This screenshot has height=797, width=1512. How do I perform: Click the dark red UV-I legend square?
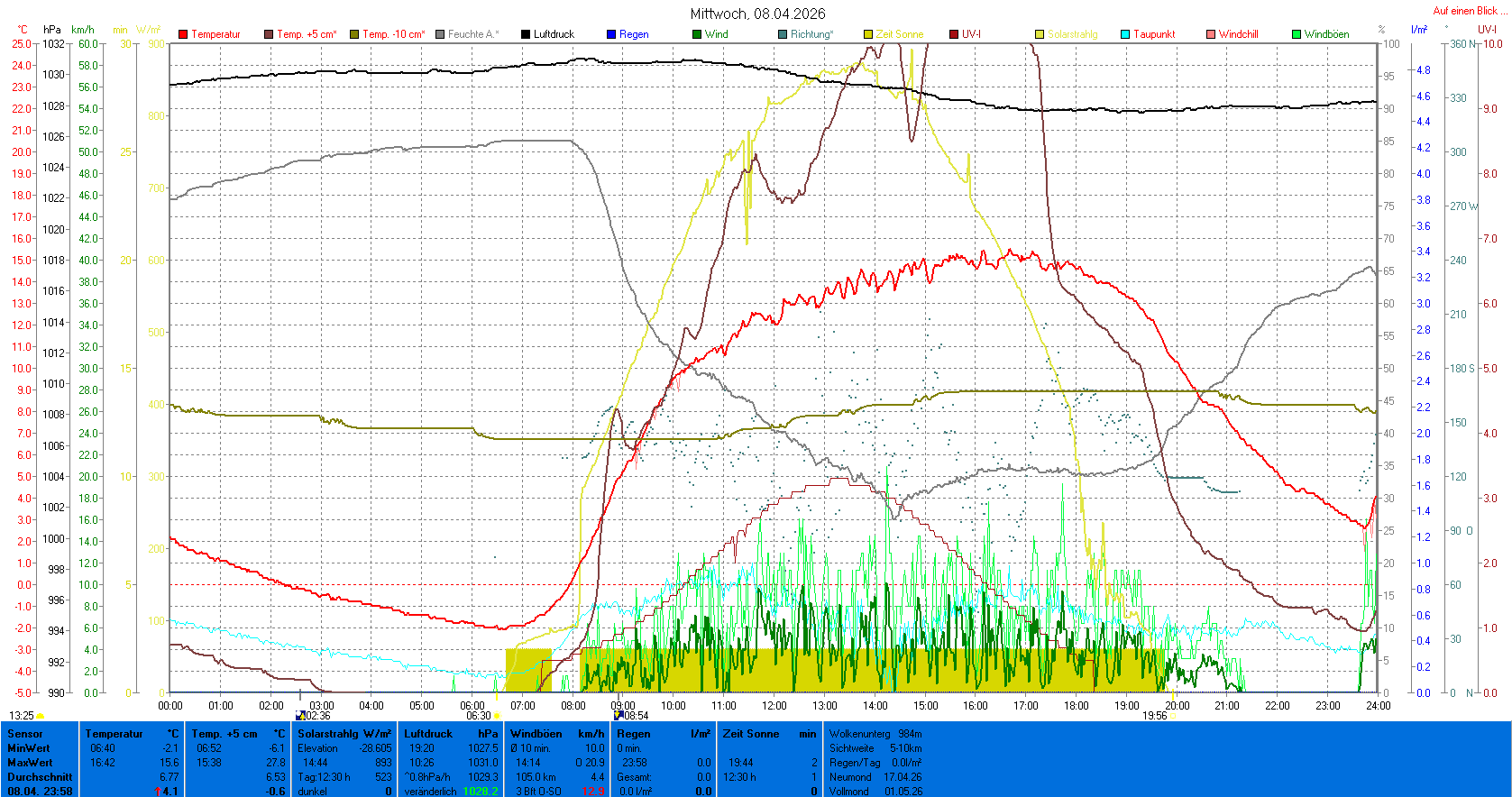(x=954, y=34)
